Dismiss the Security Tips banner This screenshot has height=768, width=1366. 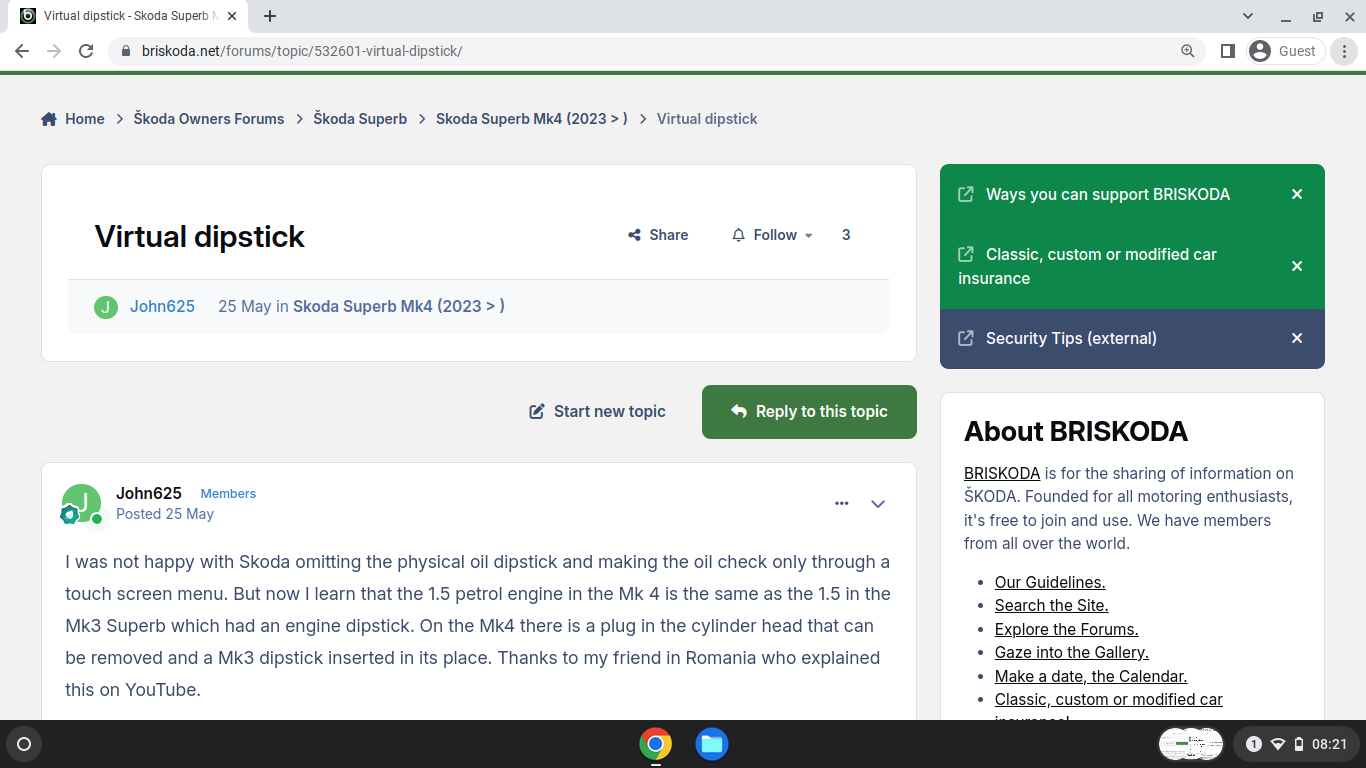1297,339
